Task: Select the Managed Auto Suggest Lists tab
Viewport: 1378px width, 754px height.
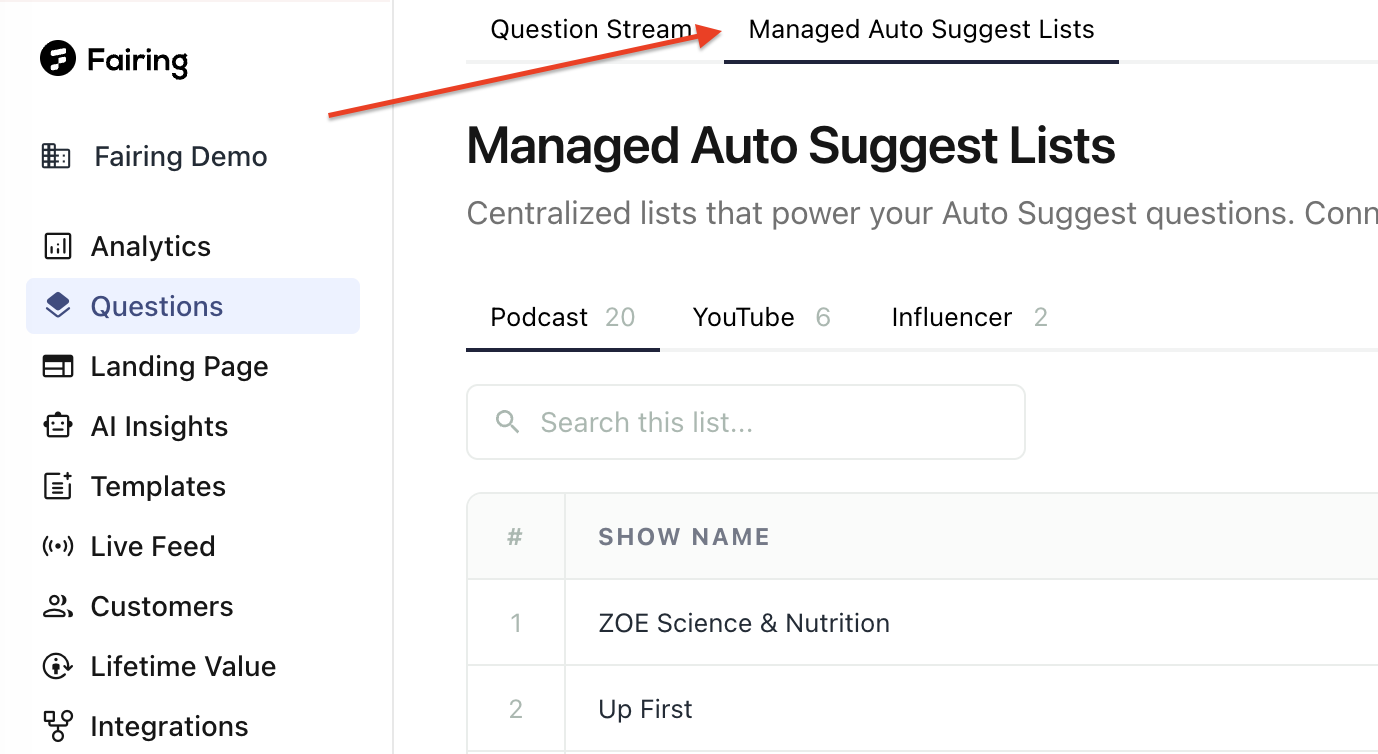Action: tap(921, 30)
